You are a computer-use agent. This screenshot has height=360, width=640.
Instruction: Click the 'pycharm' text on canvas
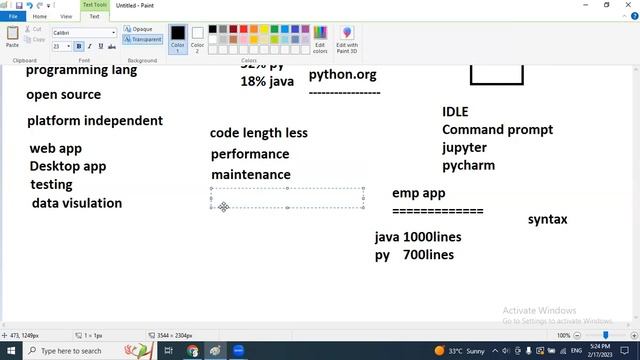click(469, 166)
